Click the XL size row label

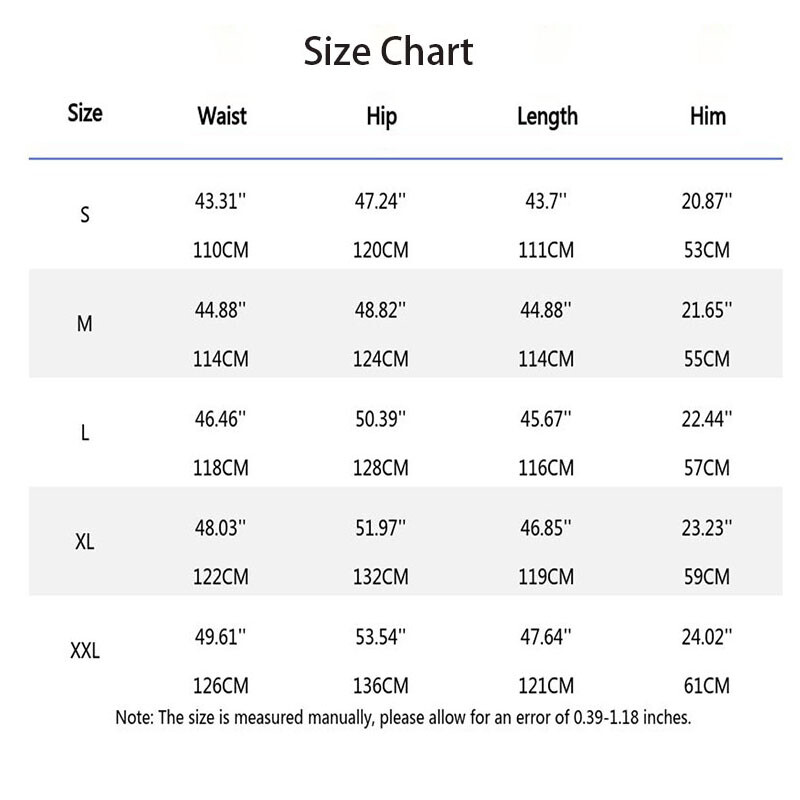coord(85,543)
